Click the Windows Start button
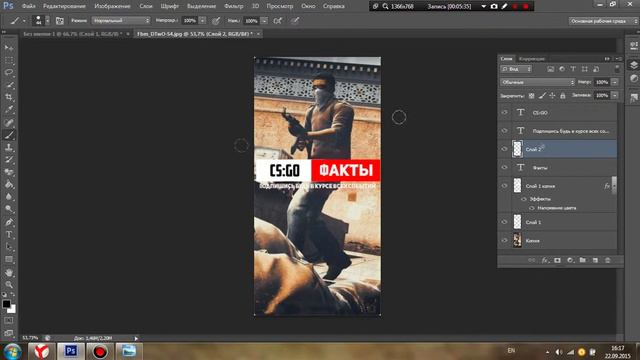This screenshot has width=640, height=360. pyautogui.click(x=13, y=351)
